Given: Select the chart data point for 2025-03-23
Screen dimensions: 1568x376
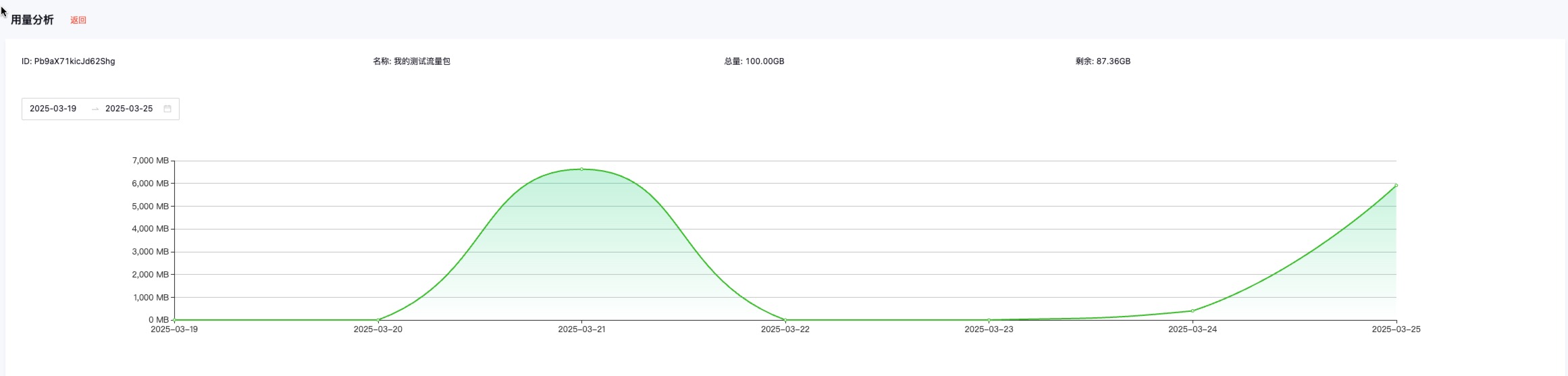Looking at the screenshot, I should tap(989, 320).
